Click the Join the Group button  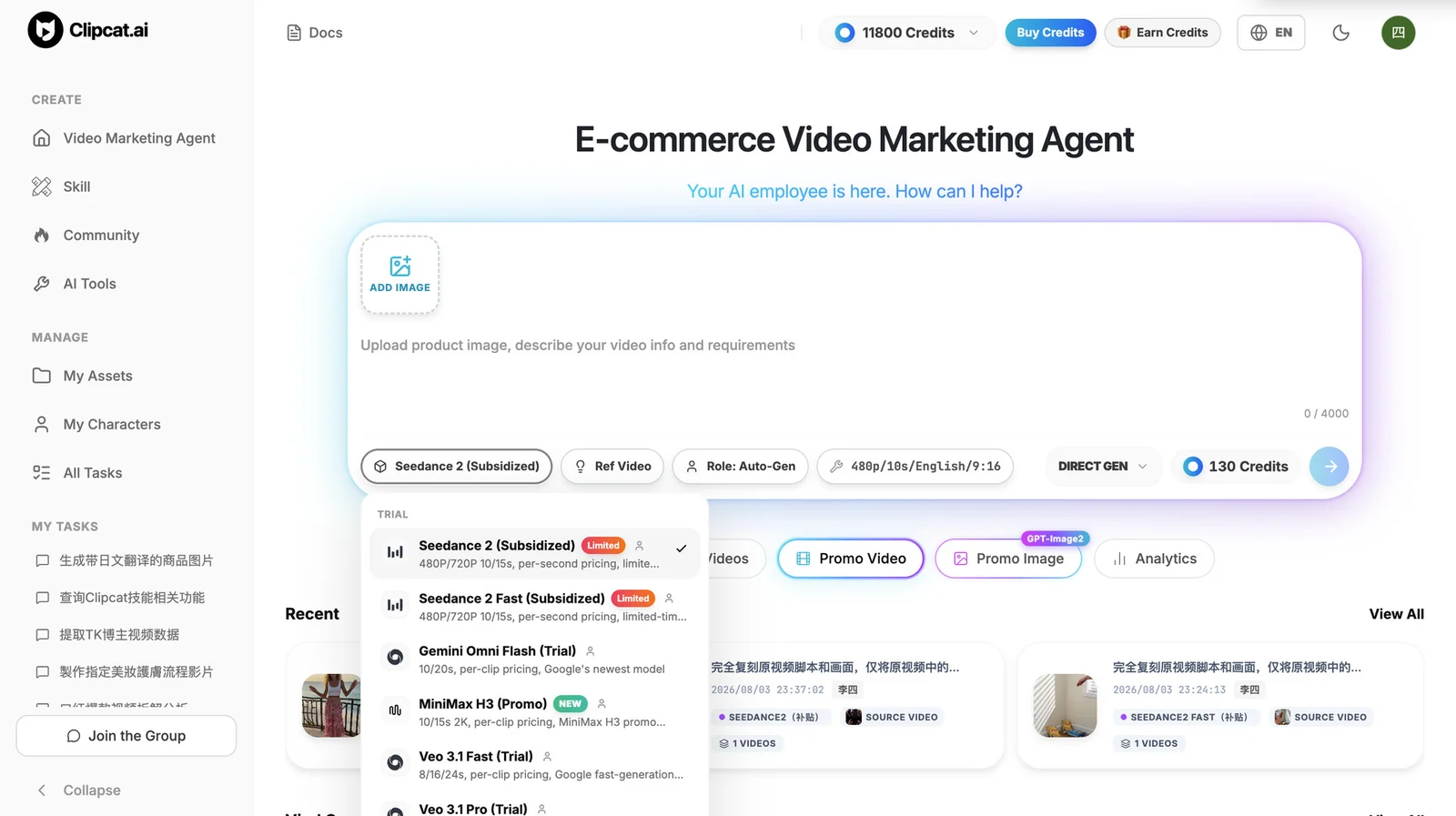pos(126,736)
